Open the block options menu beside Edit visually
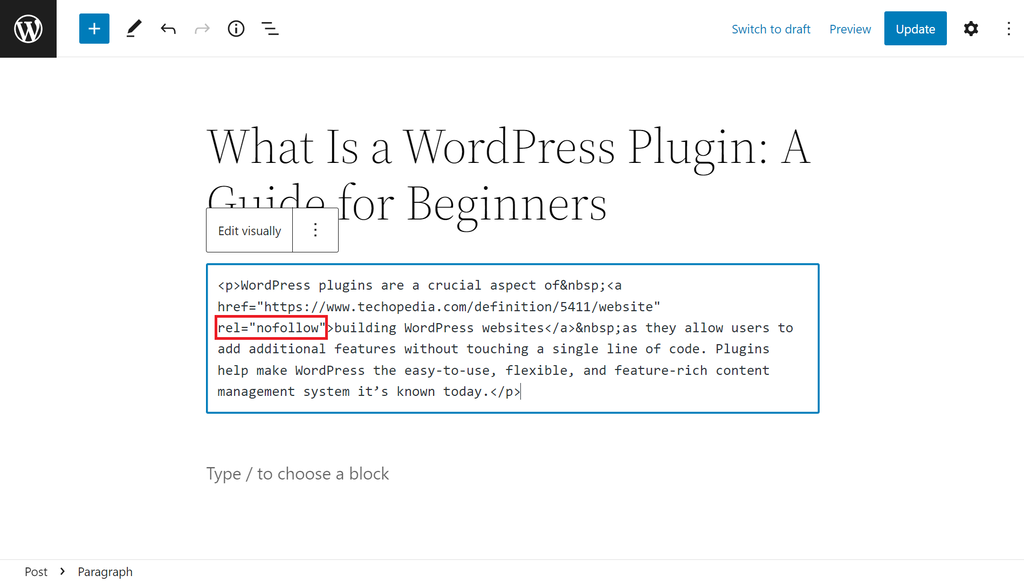The width and height of the screenshot is (1024, 582). (315, 230)
